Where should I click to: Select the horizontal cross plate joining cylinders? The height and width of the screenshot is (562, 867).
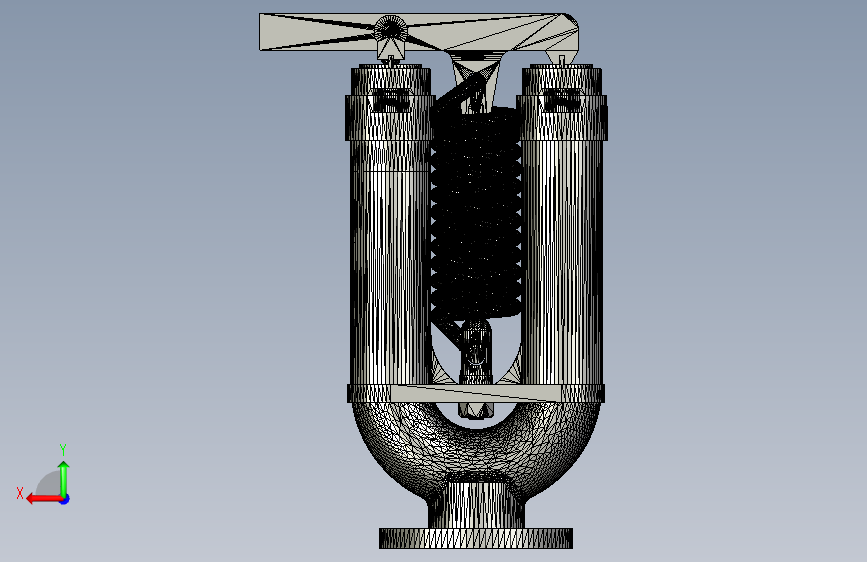point(476,393)
